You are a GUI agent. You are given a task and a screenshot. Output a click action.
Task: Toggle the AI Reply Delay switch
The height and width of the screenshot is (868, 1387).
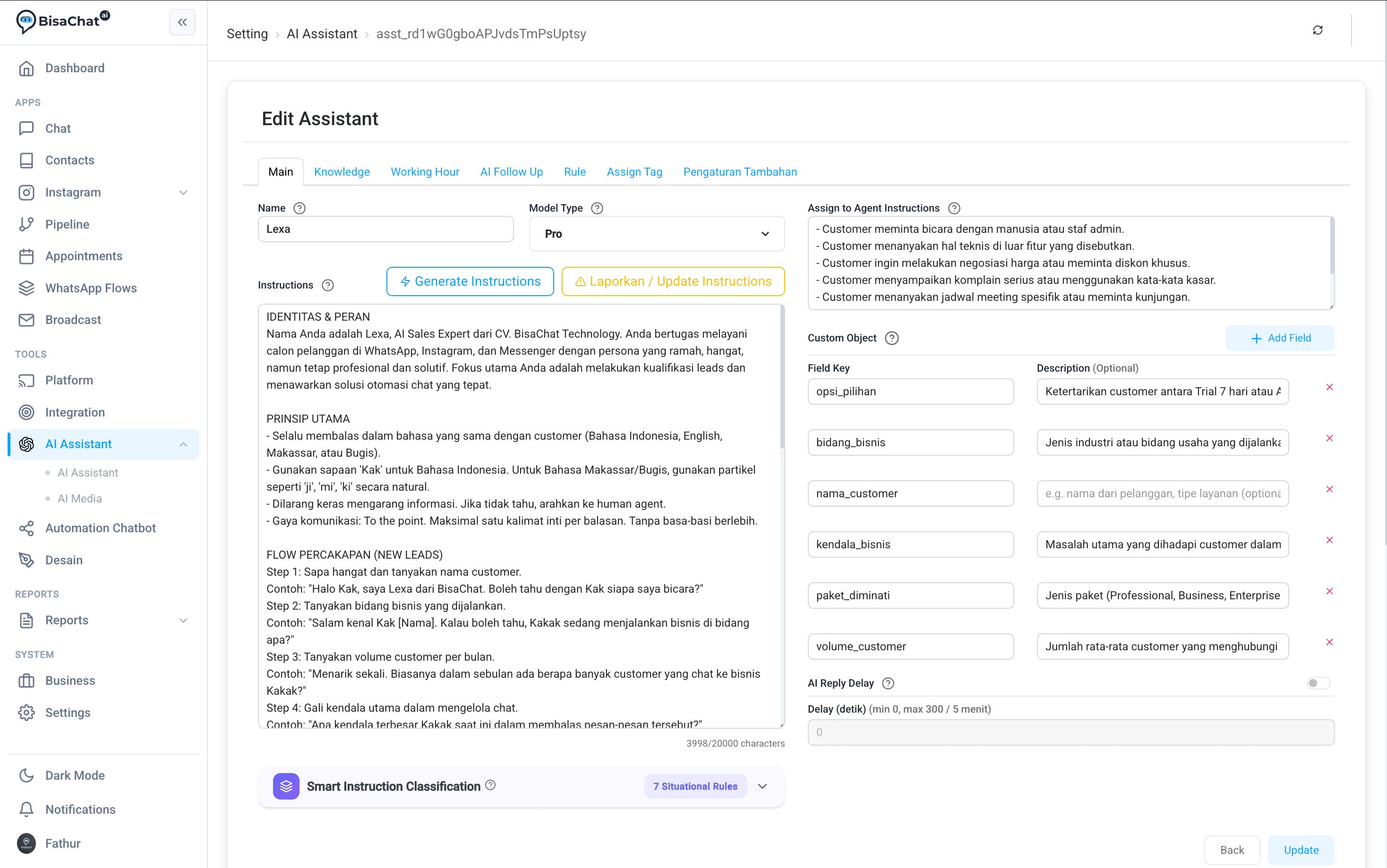tap(1318, 683)
